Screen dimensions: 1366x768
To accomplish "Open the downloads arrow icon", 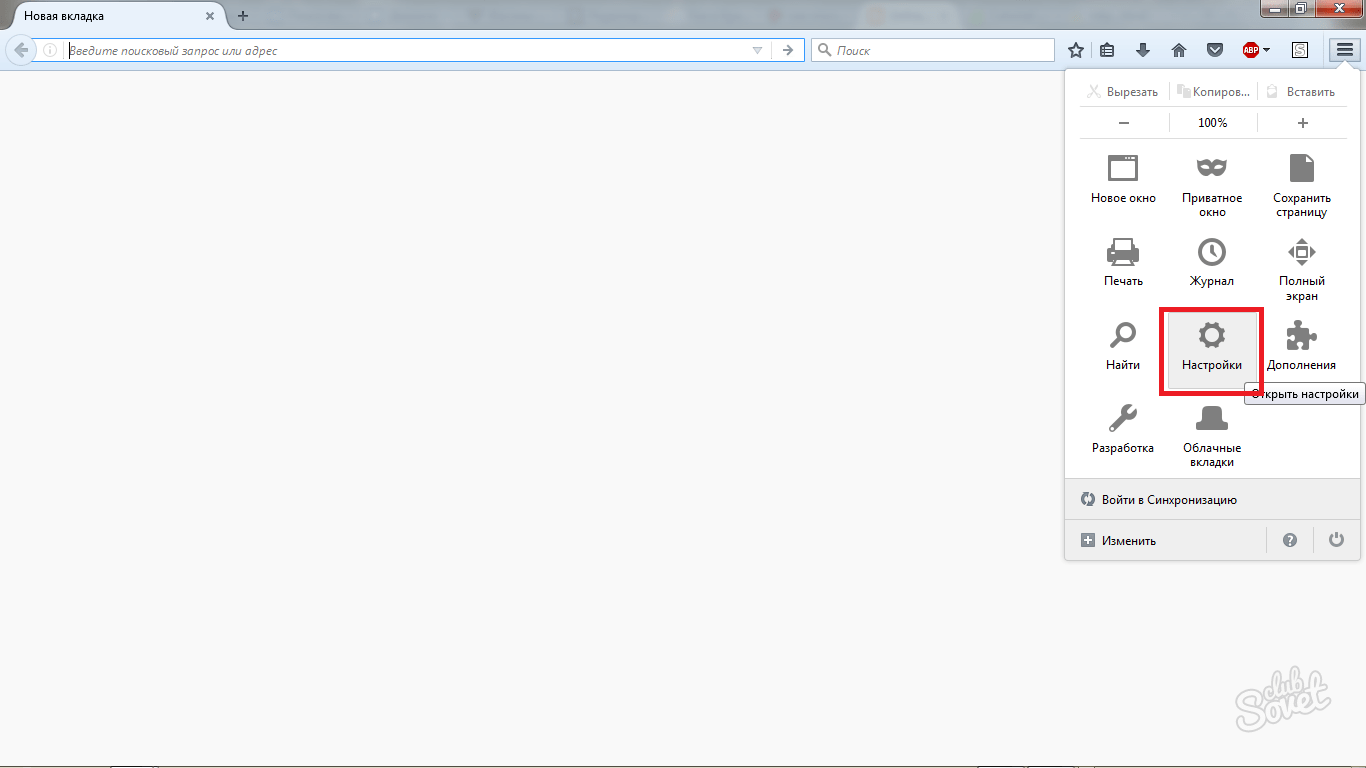I will pyautogui.click(x=1143, y=50).
